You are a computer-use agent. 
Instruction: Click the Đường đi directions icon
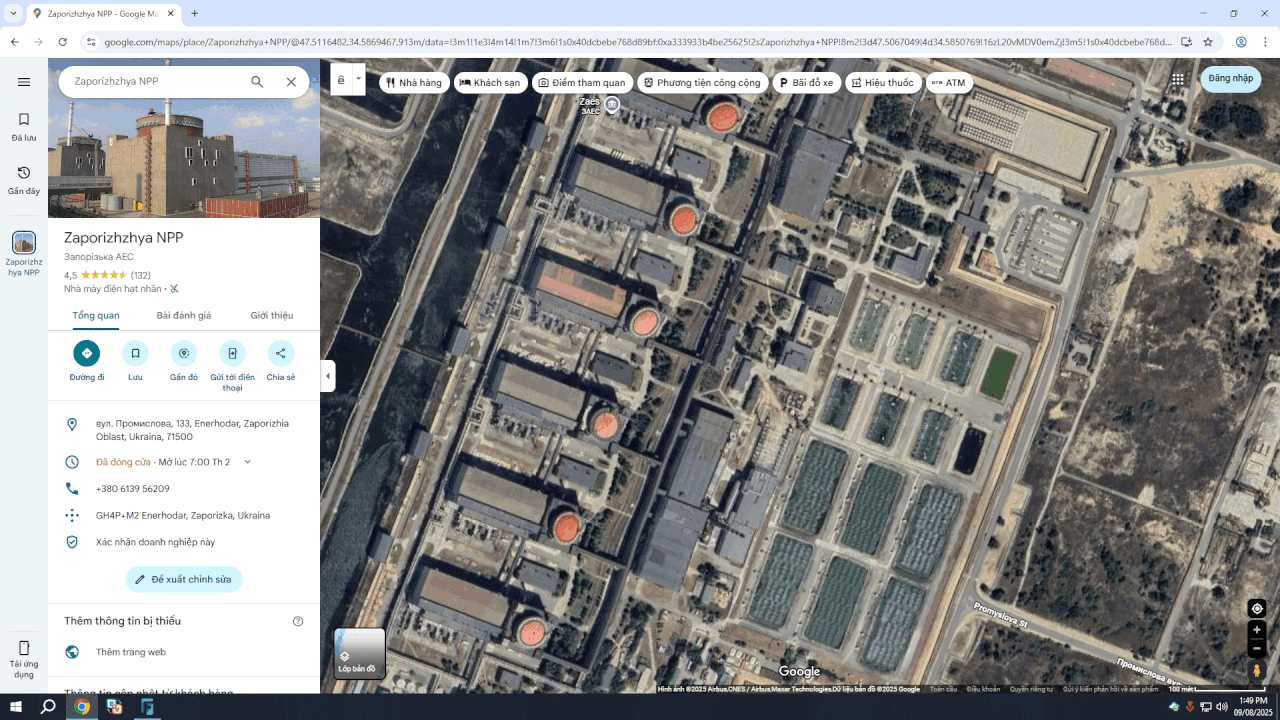point(86,353)
